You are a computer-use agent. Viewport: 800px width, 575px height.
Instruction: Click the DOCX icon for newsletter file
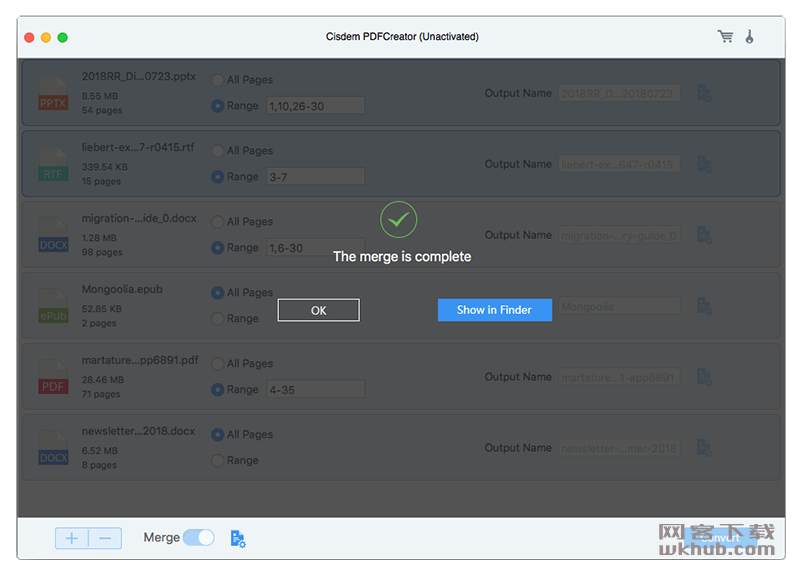point(53,447)
